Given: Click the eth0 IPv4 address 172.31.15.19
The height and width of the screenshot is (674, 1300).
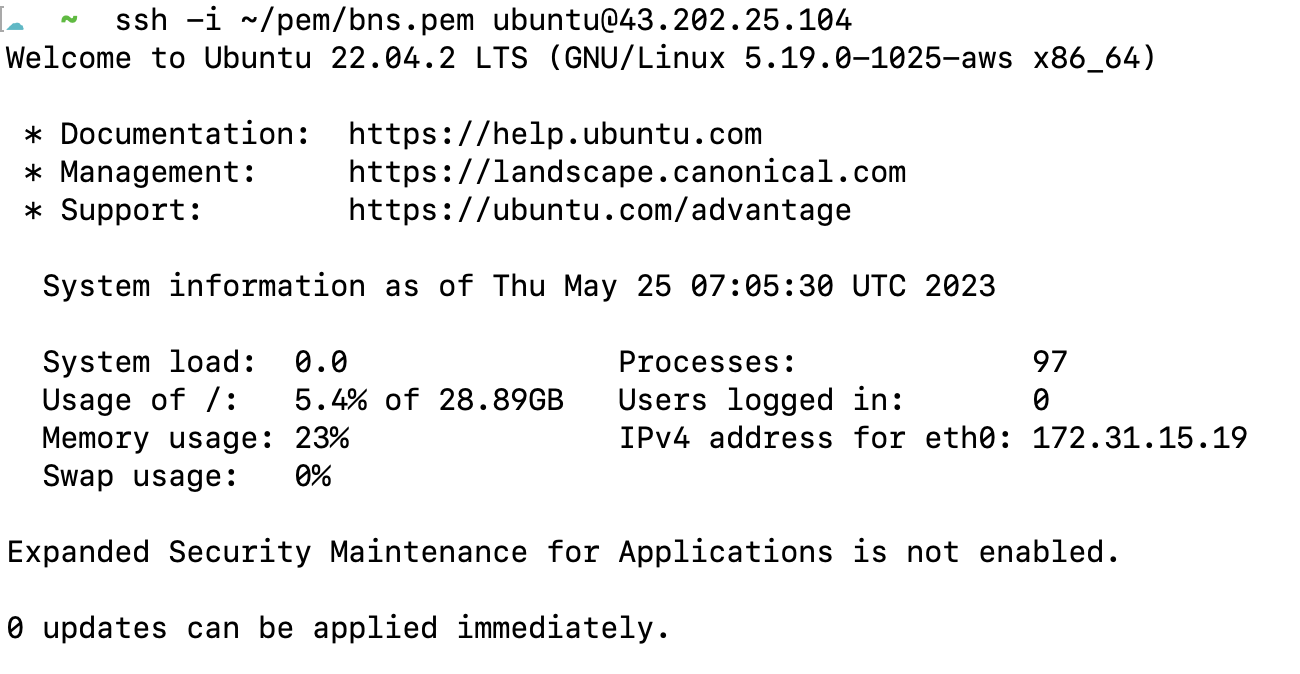Looking at the screenshot, I should [1140, 438].
